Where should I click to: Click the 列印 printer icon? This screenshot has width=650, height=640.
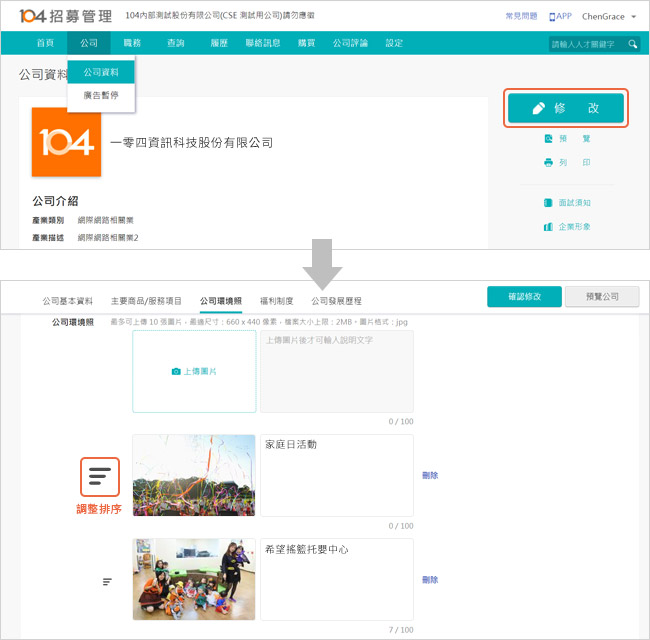click(x=548, y=162)
